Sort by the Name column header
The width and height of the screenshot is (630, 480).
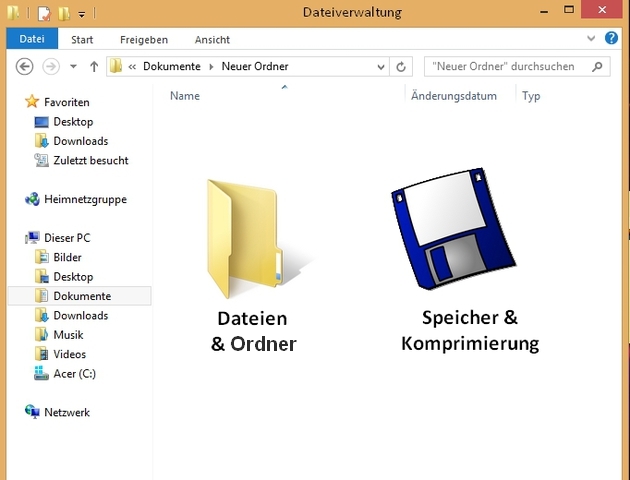coord(185,96)
